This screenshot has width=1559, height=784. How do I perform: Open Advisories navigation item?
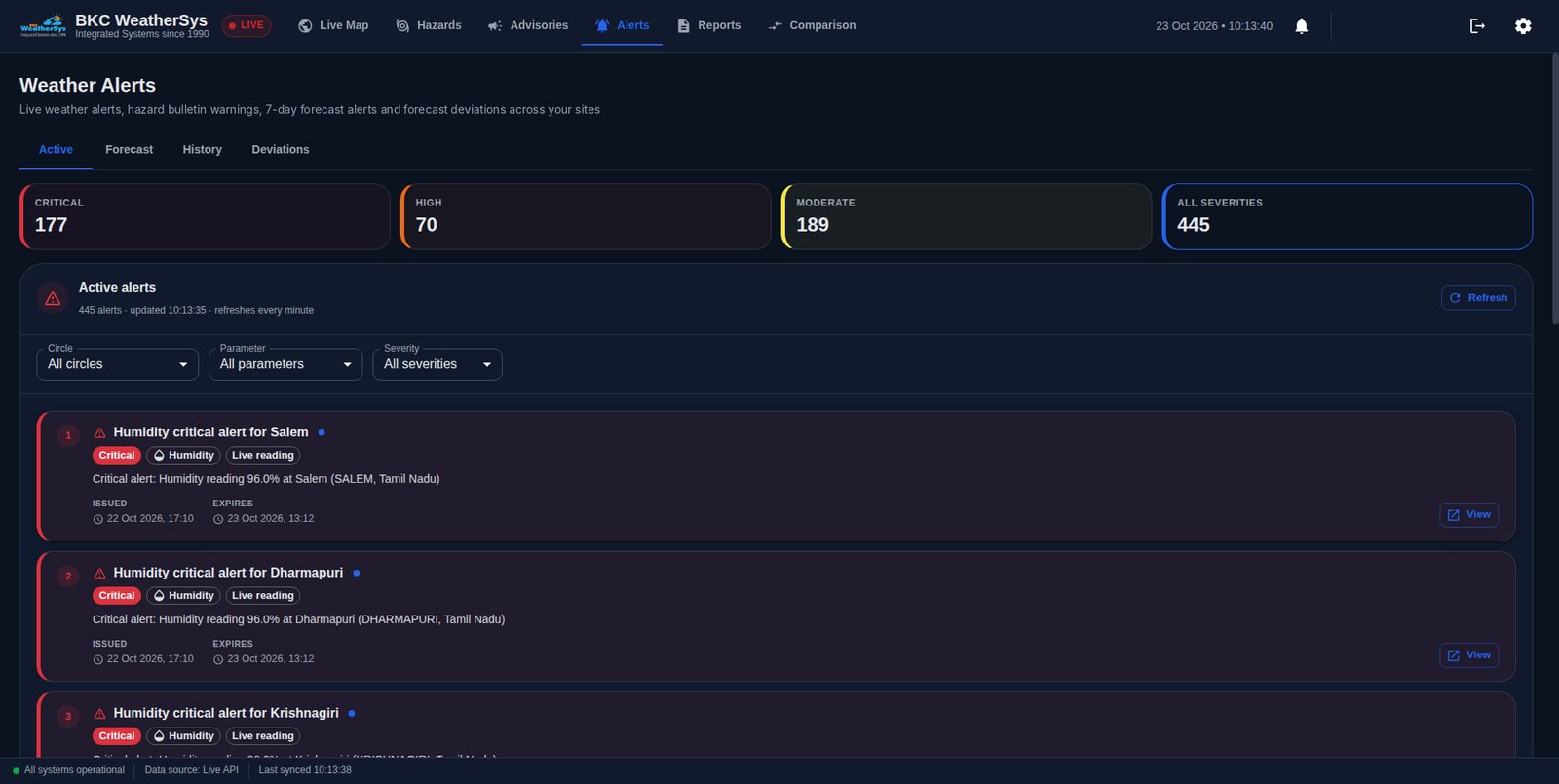528,25
